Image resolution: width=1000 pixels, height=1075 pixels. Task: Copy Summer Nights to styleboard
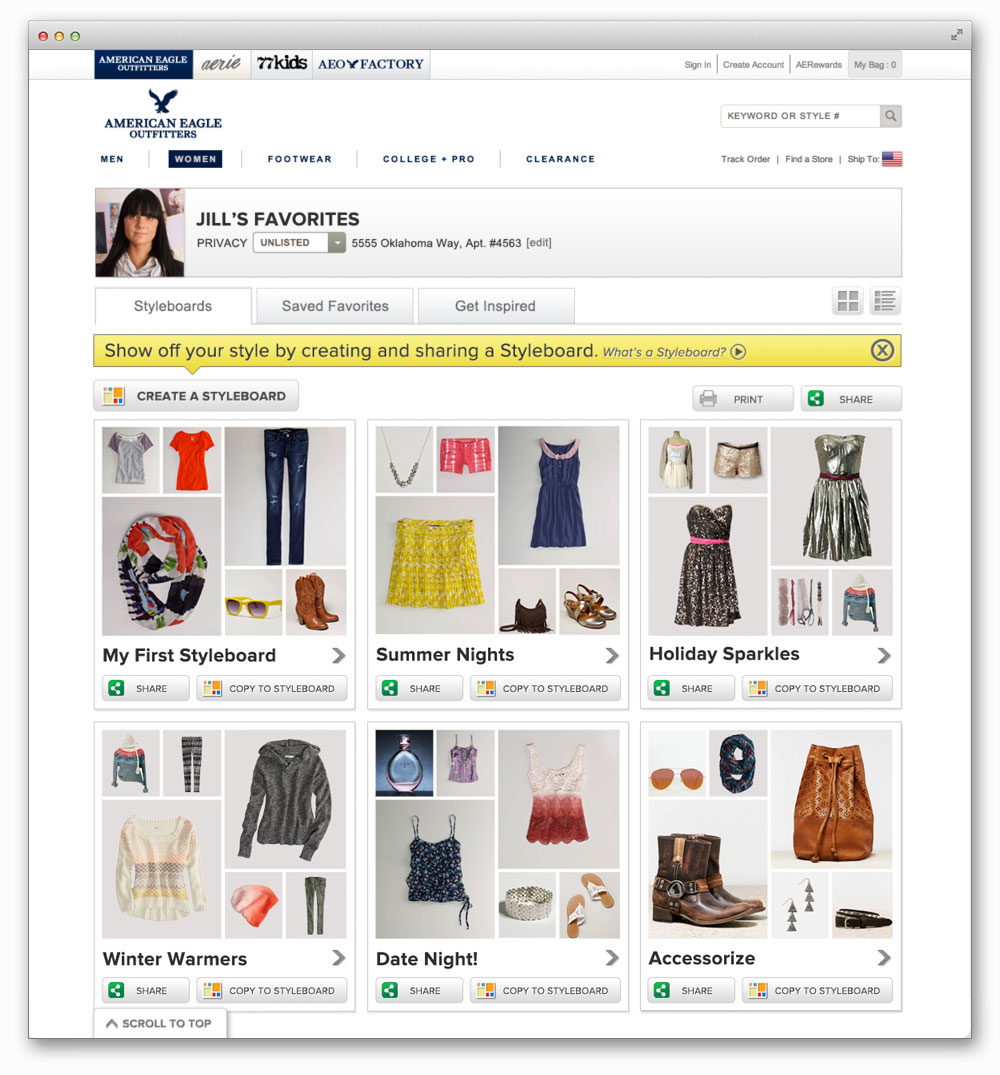[x=545, y=688]
